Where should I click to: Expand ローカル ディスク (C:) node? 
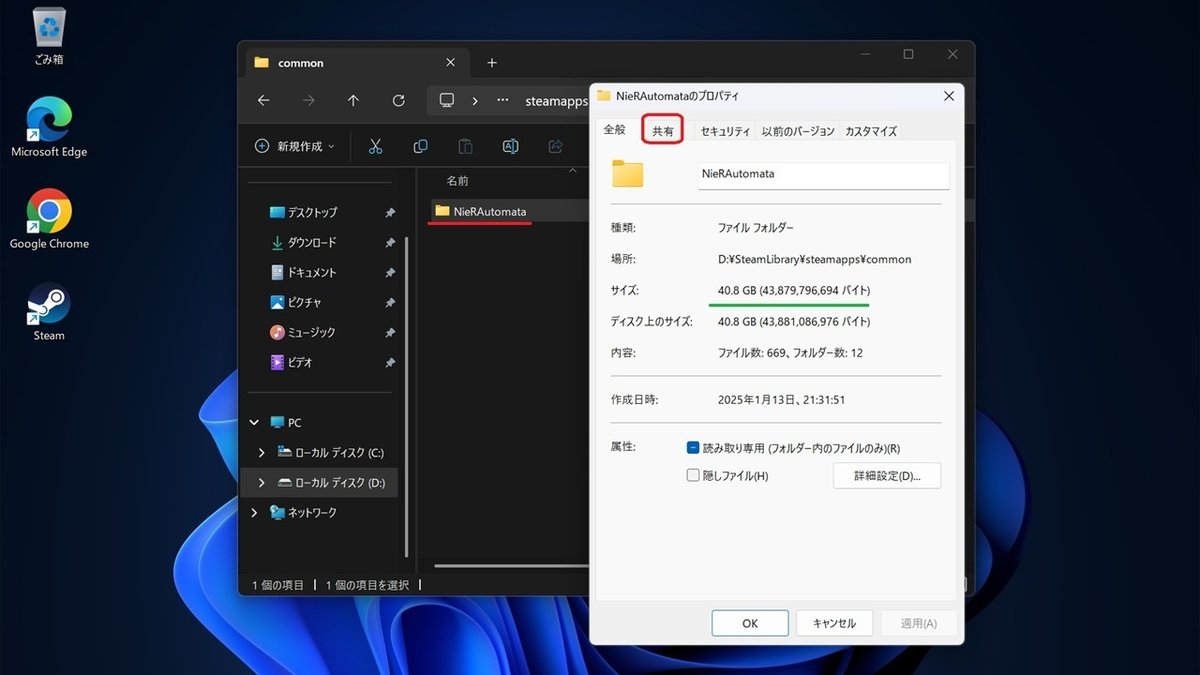click(262, 453)
